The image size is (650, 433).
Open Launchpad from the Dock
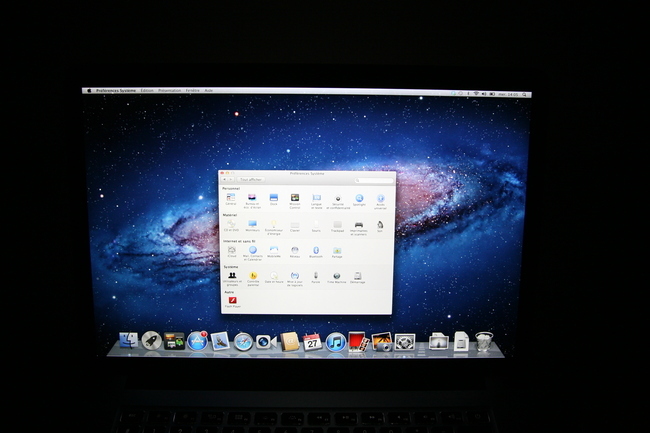[151, 341]
